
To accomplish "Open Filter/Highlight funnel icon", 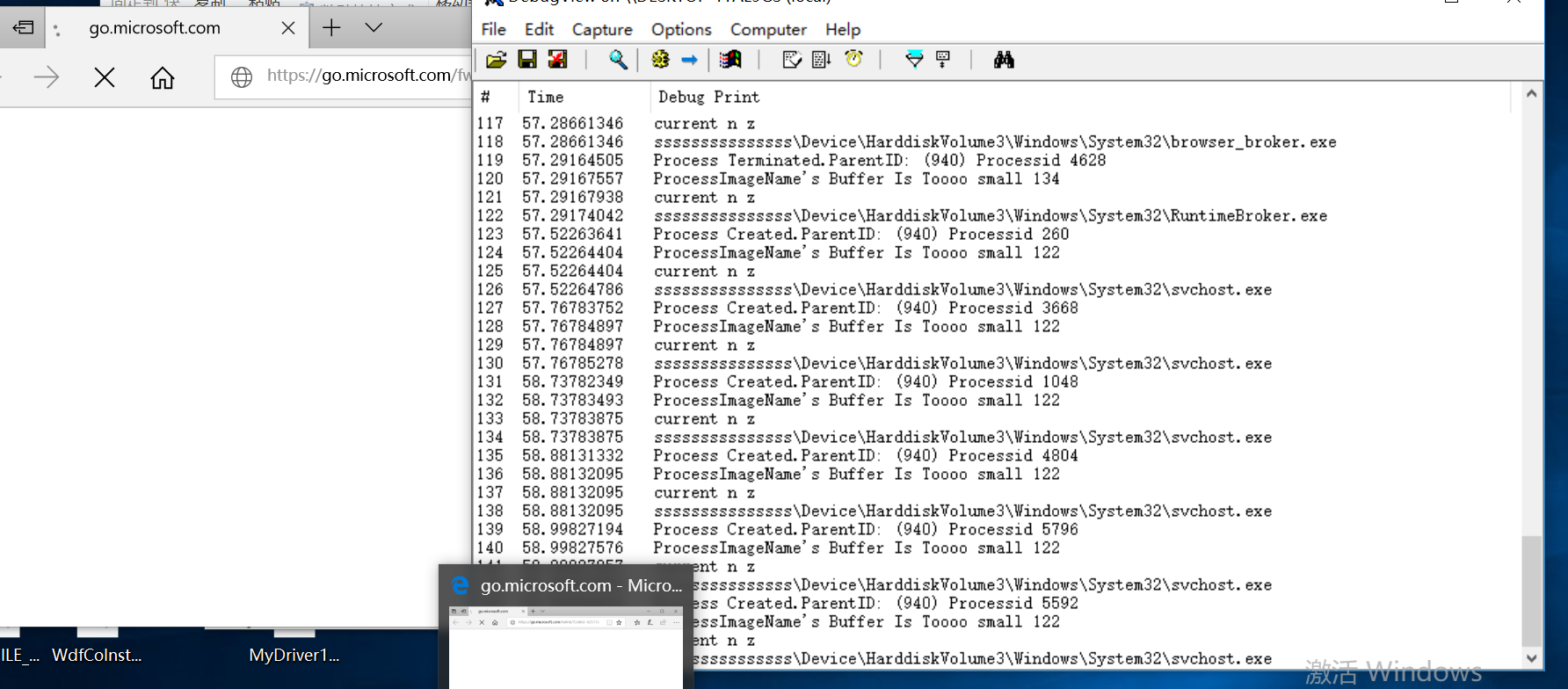I will coord(914,60).
